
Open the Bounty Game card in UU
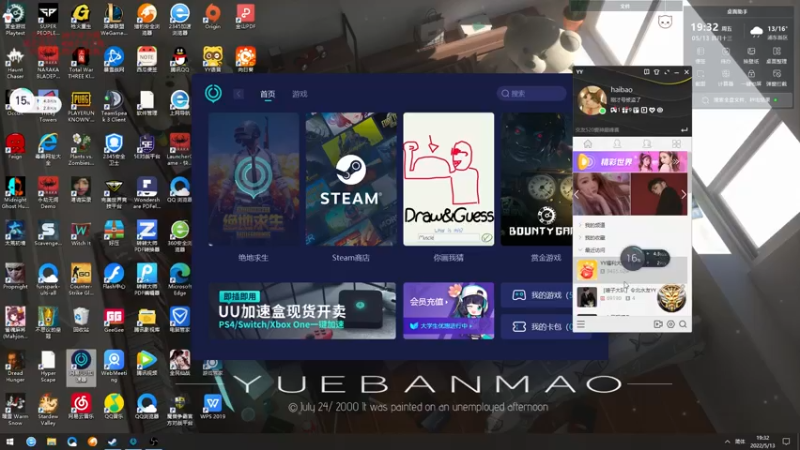click(x=537, y=179)
